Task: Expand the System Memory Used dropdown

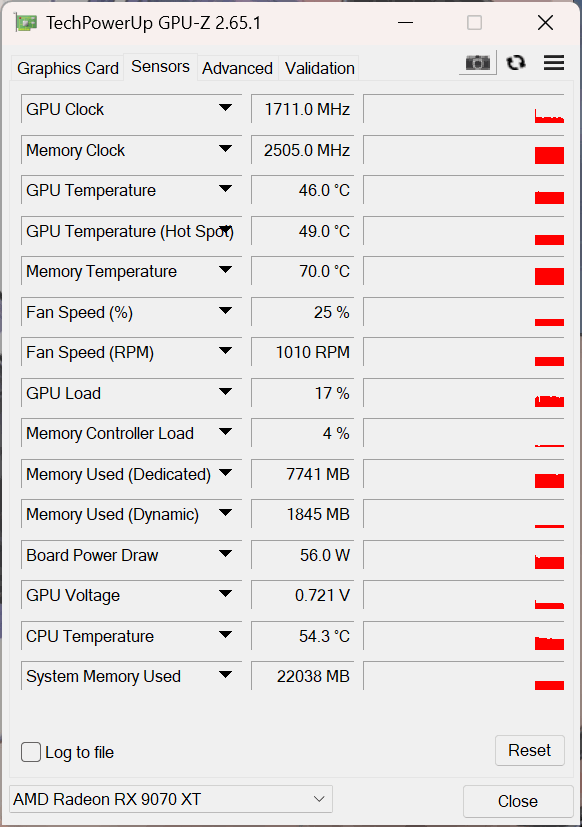Action: click(x=225, y=675)
